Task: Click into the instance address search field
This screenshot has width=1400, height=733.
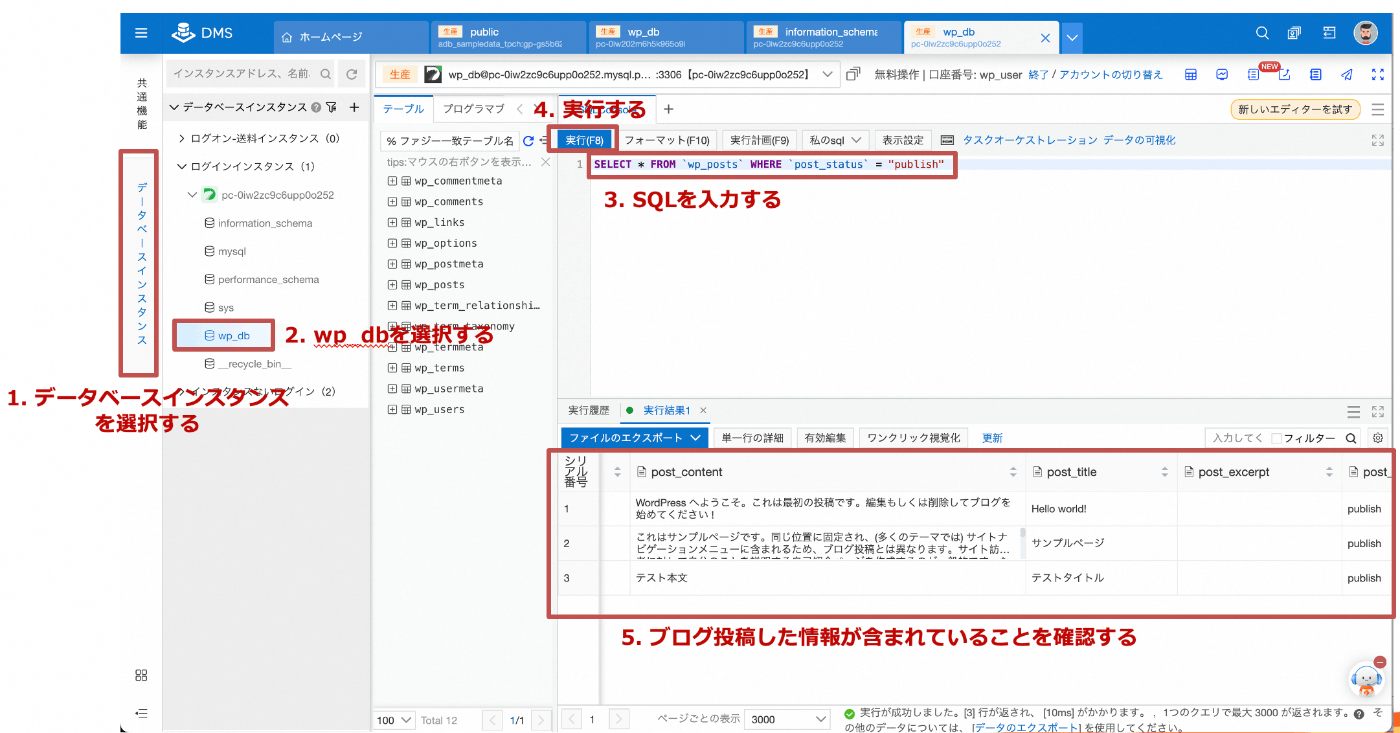Action: (250, 74)
